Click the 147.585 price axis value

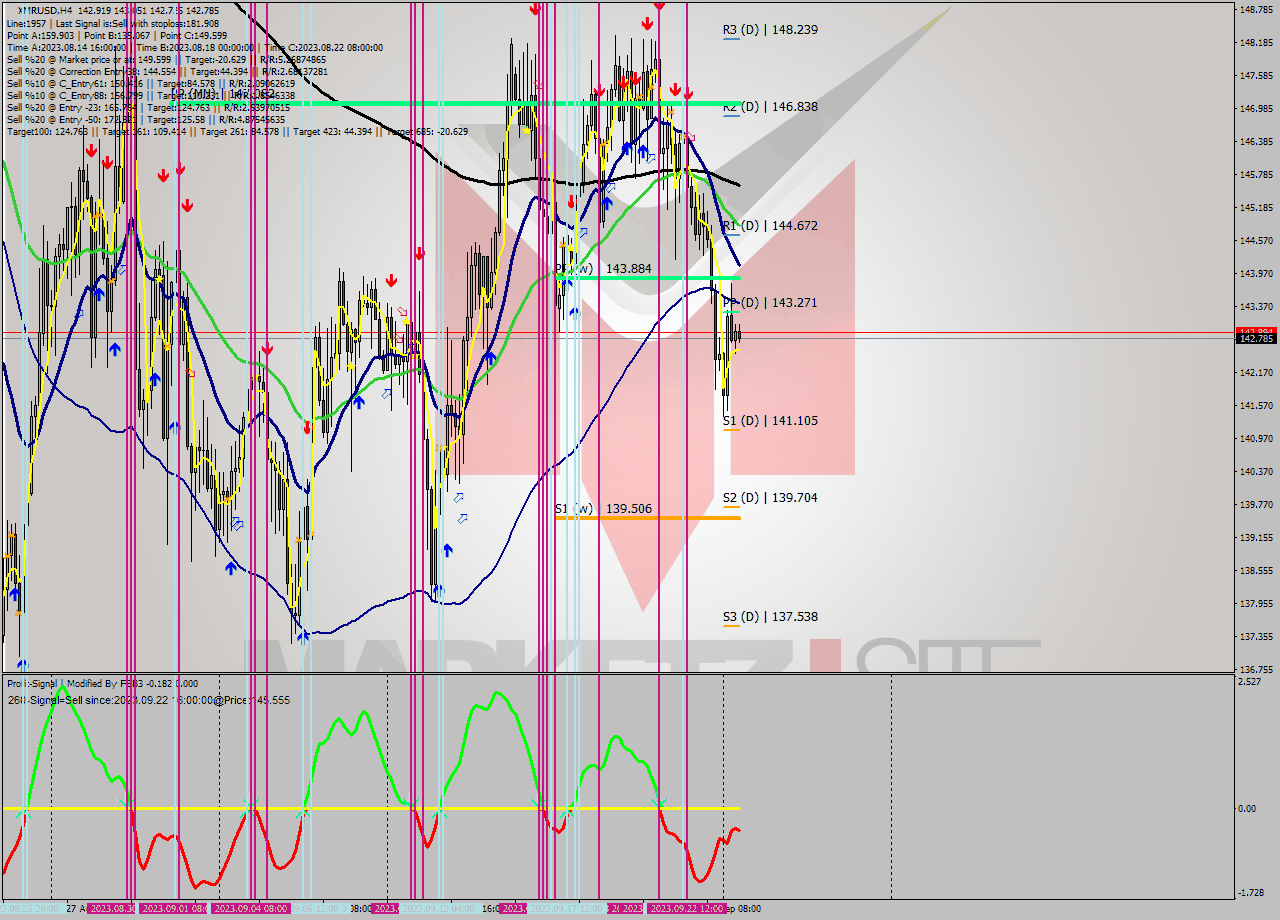click(1256, 76)
